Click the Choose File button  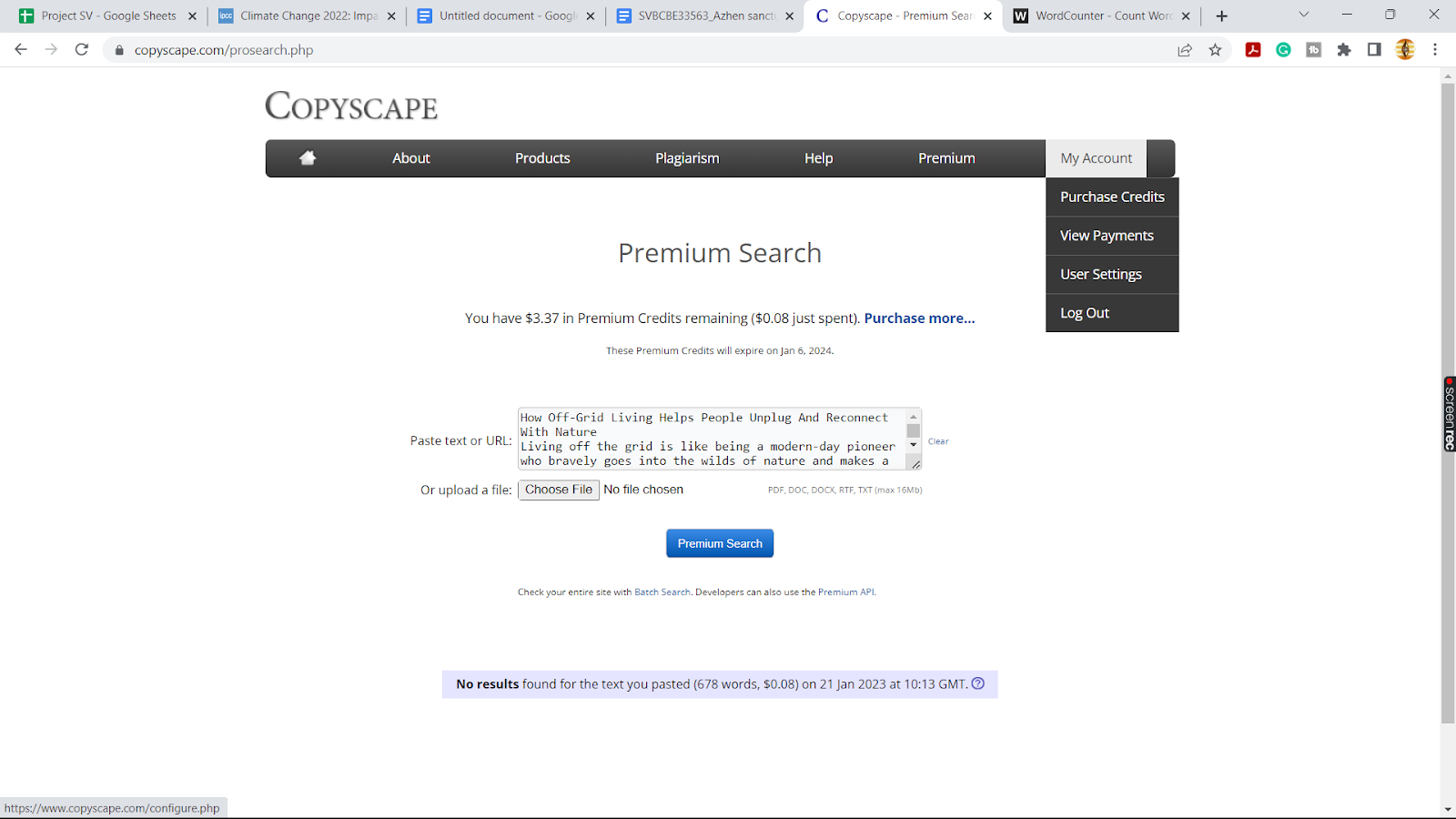(x=559, y=490)
